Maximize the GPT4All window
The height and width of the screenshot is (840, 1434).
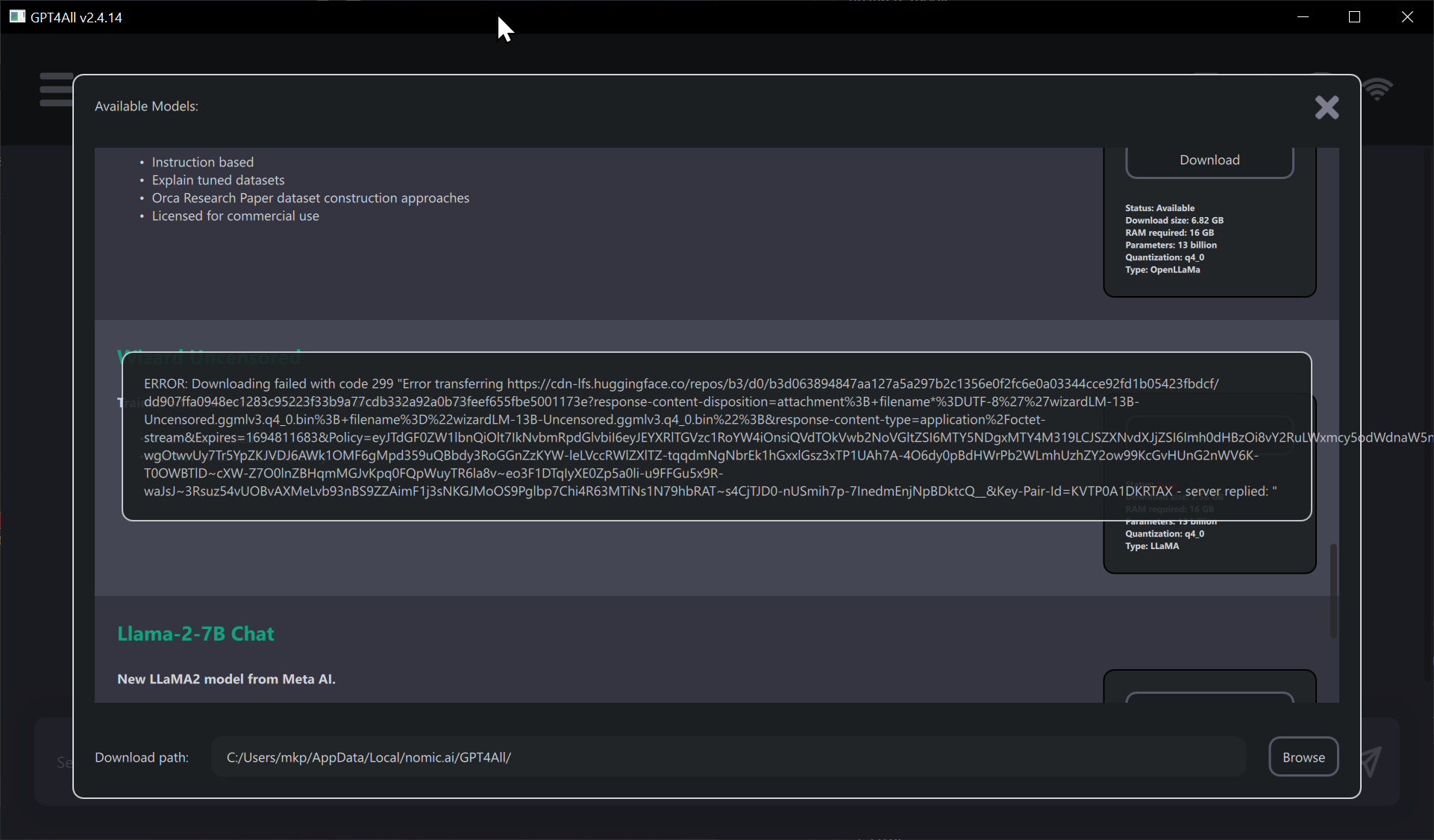(1355, 16)
